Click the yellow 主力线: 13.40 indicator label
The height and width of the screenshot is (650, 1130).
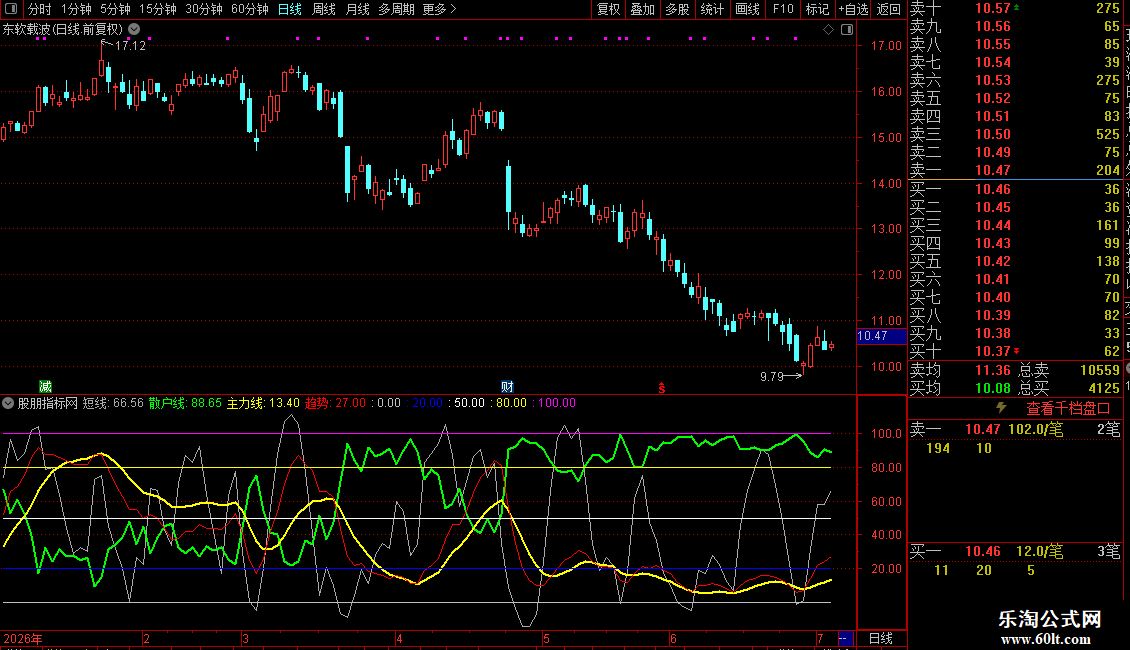tap(263, 403)
